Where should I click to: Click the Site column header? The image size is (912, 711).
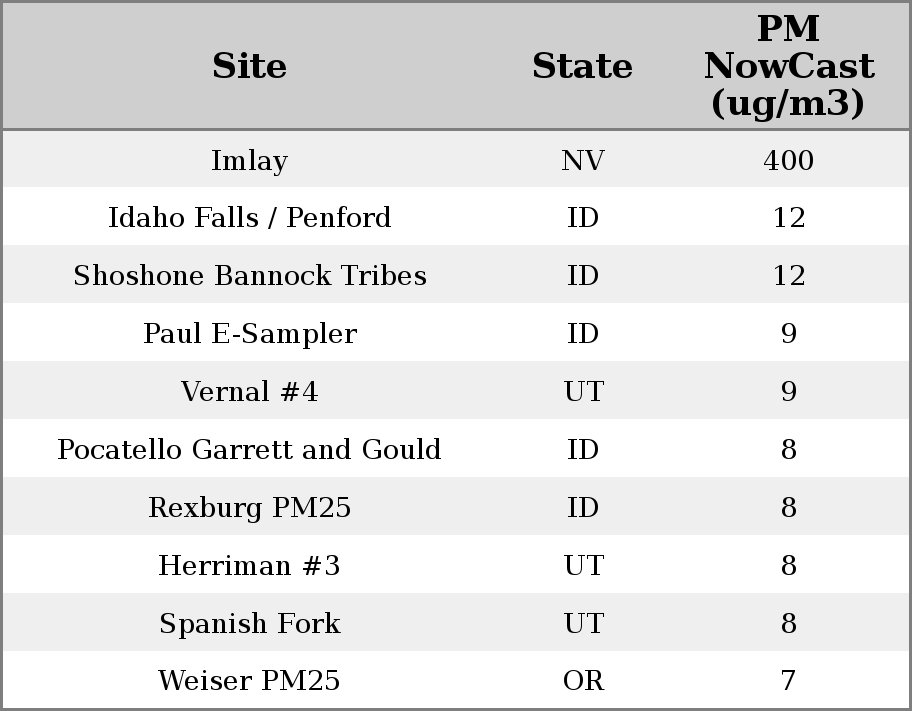[x=249, y=67]
